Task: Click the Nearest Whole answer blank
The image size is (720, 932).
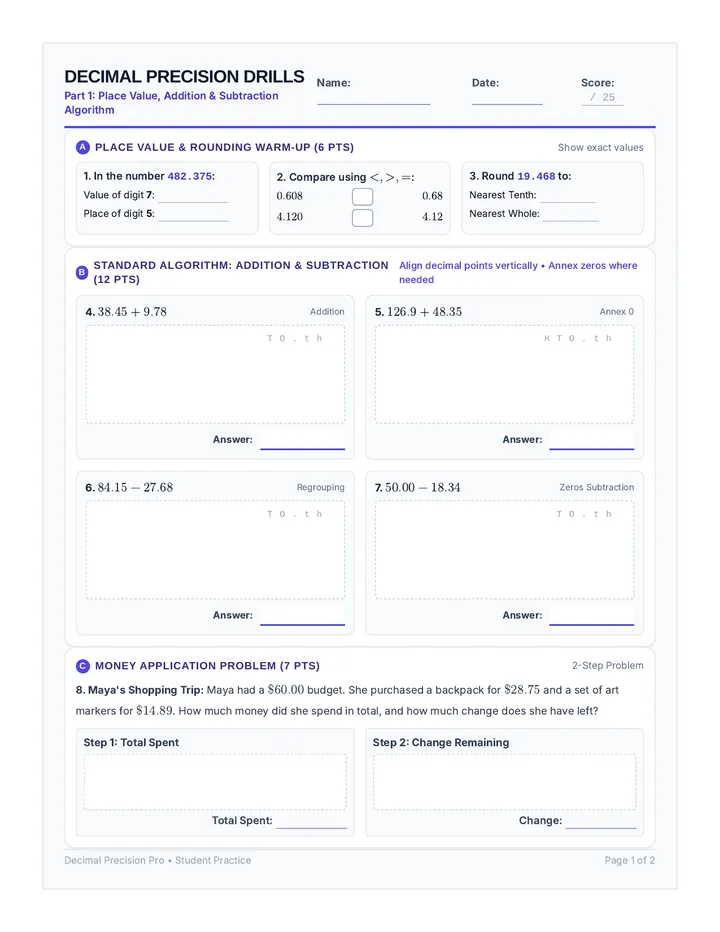Action: pos(571,215)
